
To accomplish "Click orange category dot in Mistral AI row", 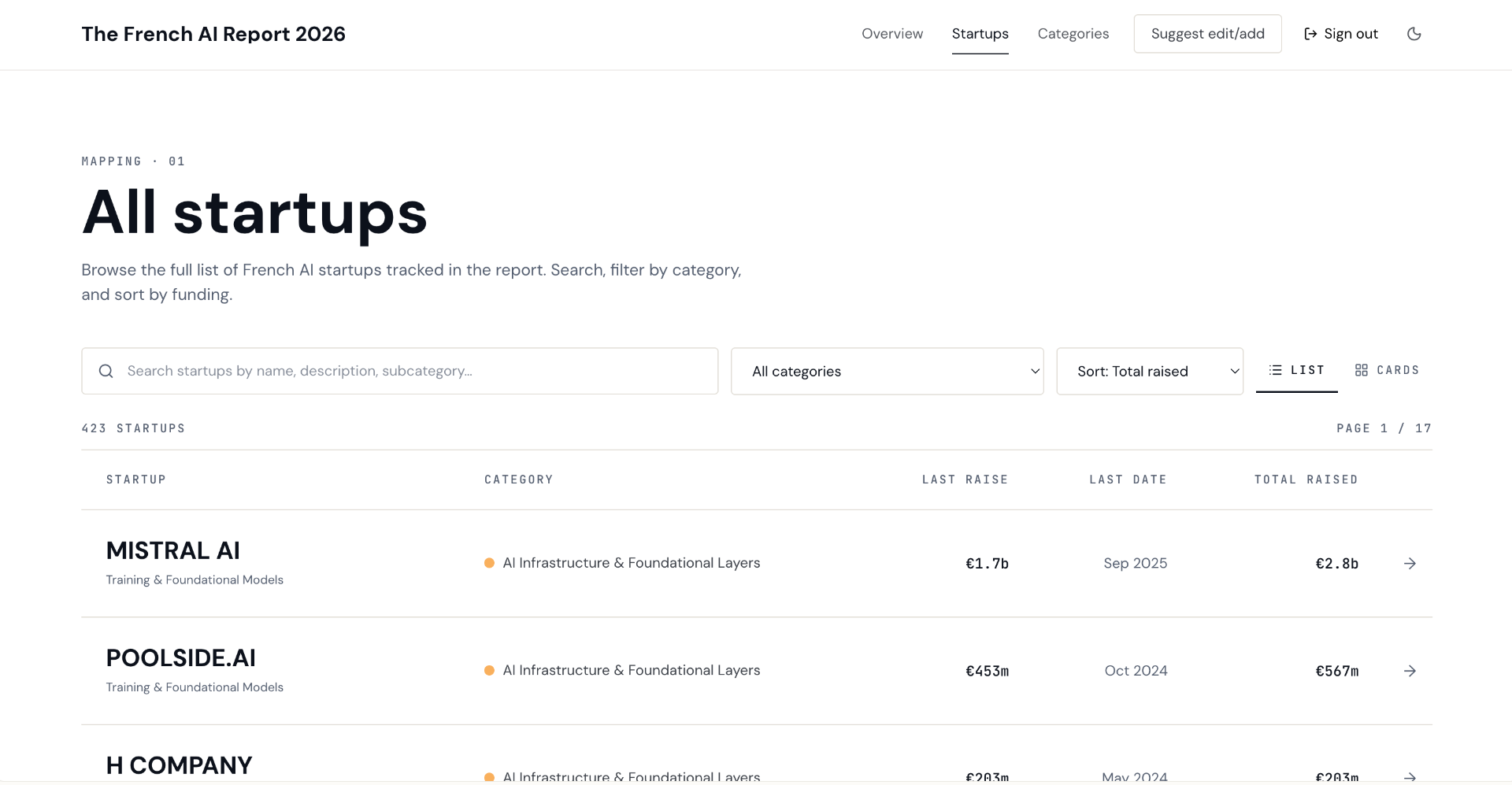I will point(489,563).
